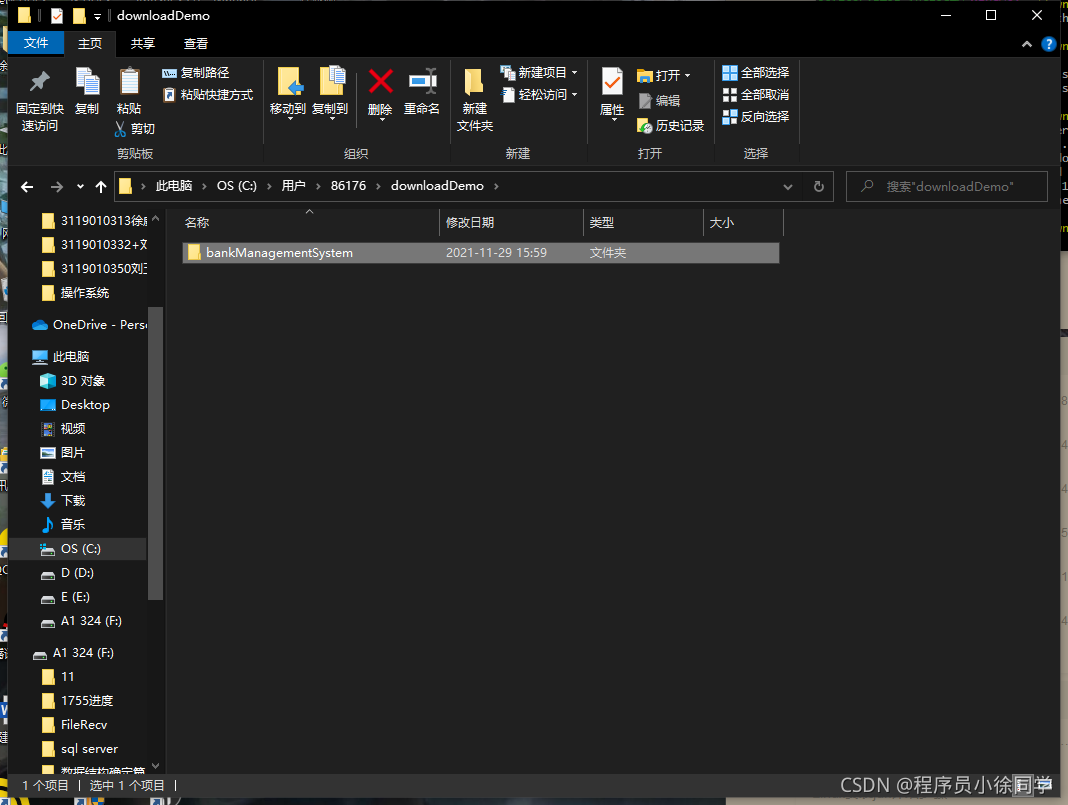This screenshot has height=805, width=1068.
Task: Click downloadDemo in address path
Action: click(x=437, y=186)
